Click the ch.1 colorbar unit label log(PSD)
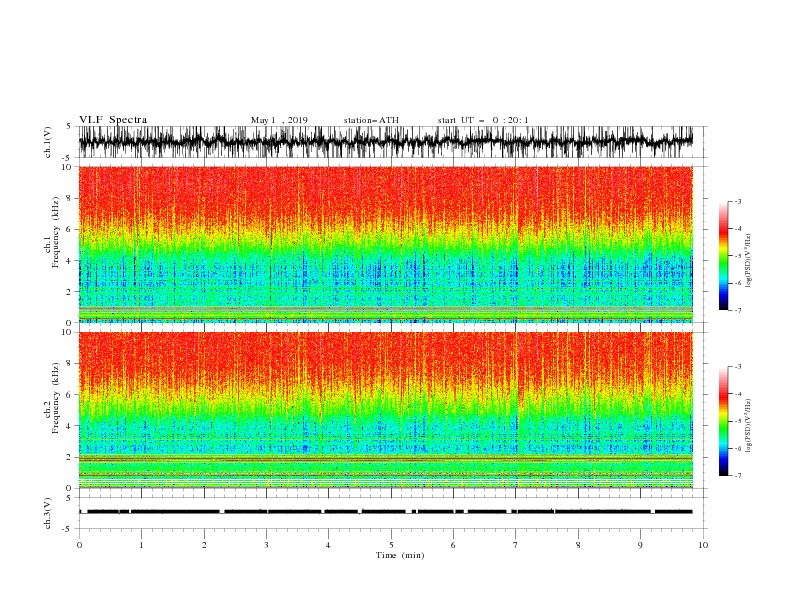 click(x=749, y=261)
